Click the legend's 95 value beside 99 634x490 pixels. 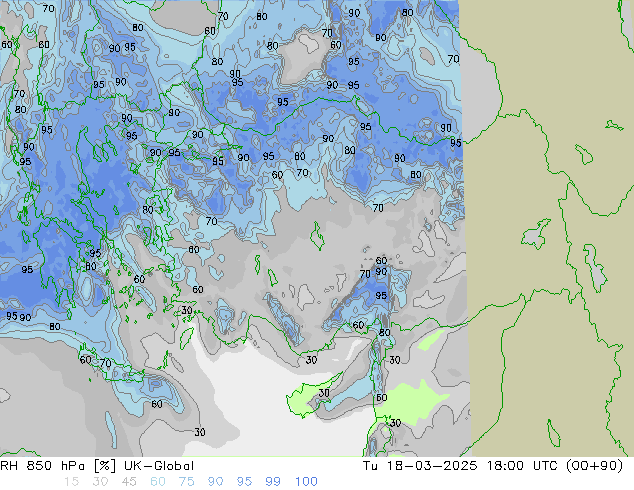point(244,482)
